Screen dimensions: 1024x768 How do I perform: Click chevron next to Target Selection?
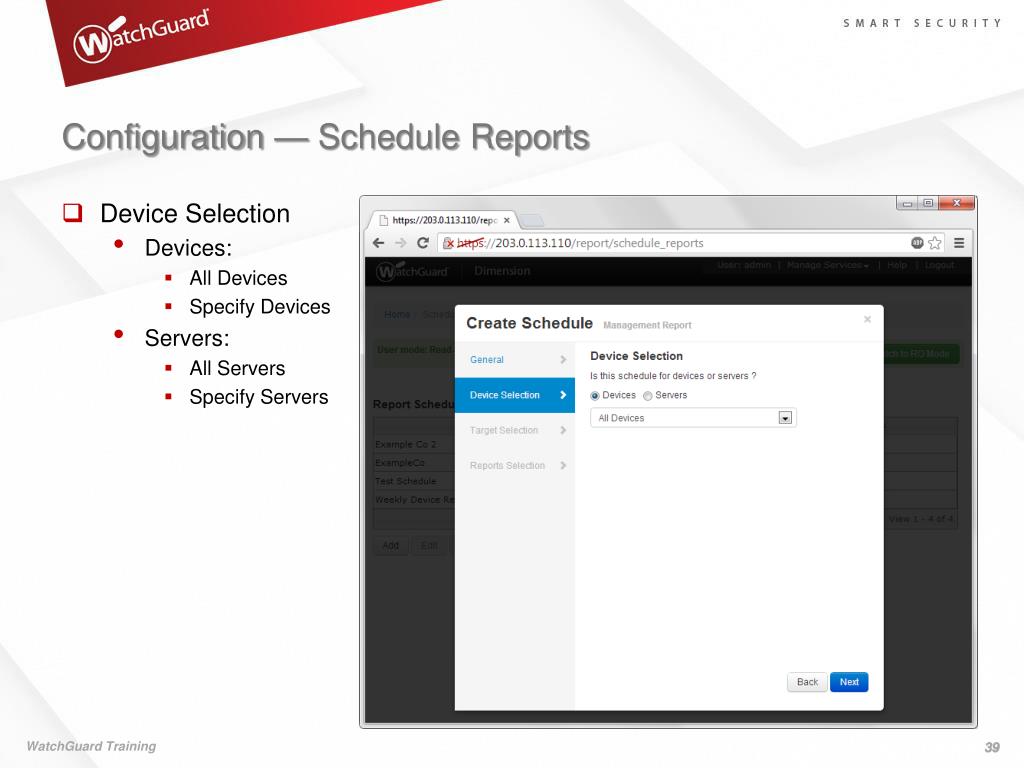click(563, 430)
